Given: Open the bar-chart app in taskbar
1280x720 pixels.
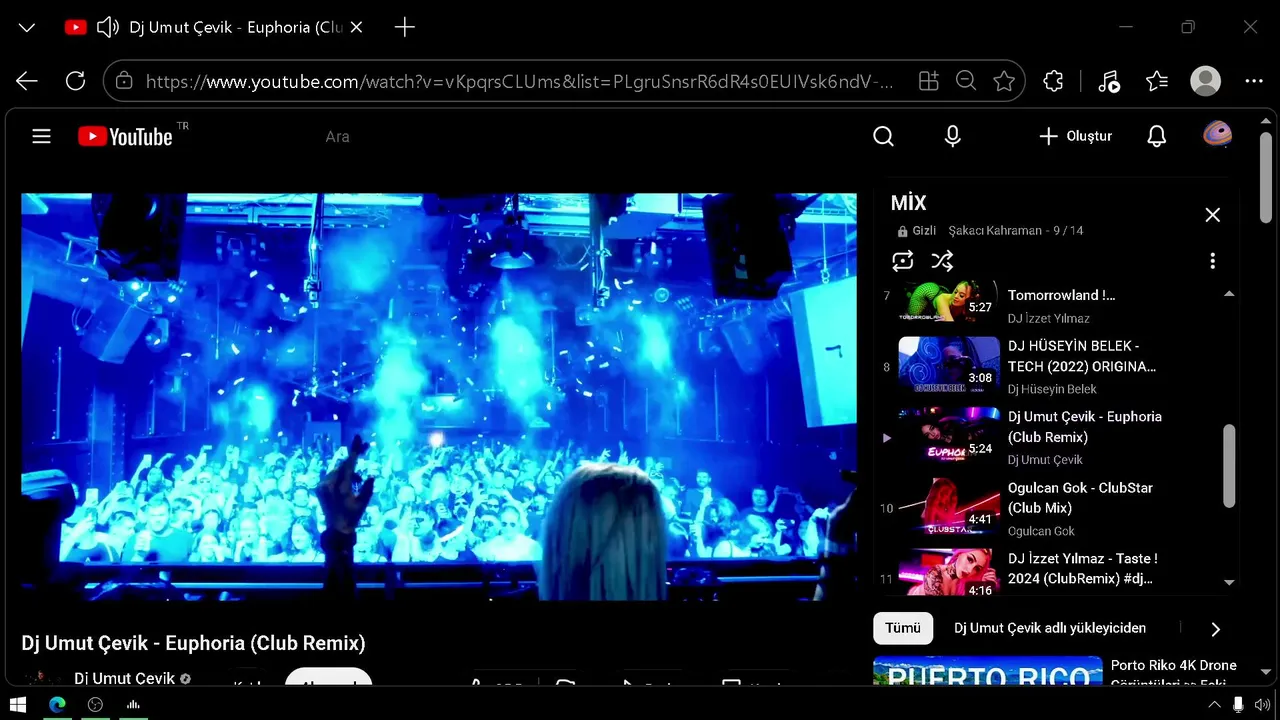Looking at the screenshot, I should pos(133,704).
